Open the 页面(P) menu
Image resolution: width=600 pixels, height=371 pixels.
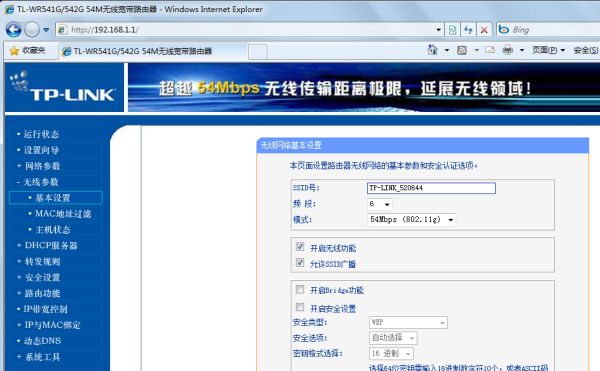tap(548, 50)
